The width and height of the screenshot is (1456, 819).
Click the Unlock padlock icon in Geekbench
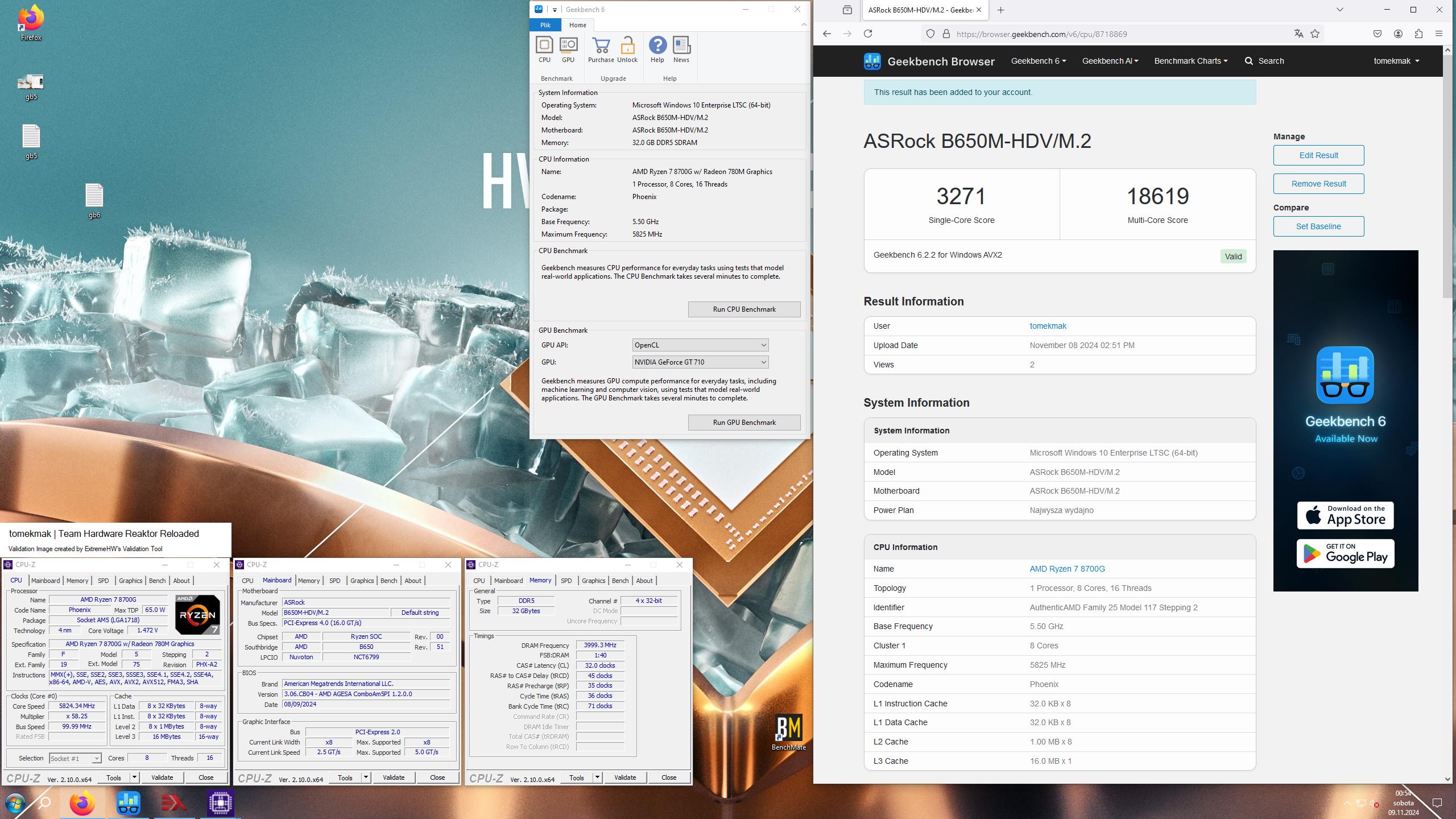pyautogui.click(x=627, y=49)
